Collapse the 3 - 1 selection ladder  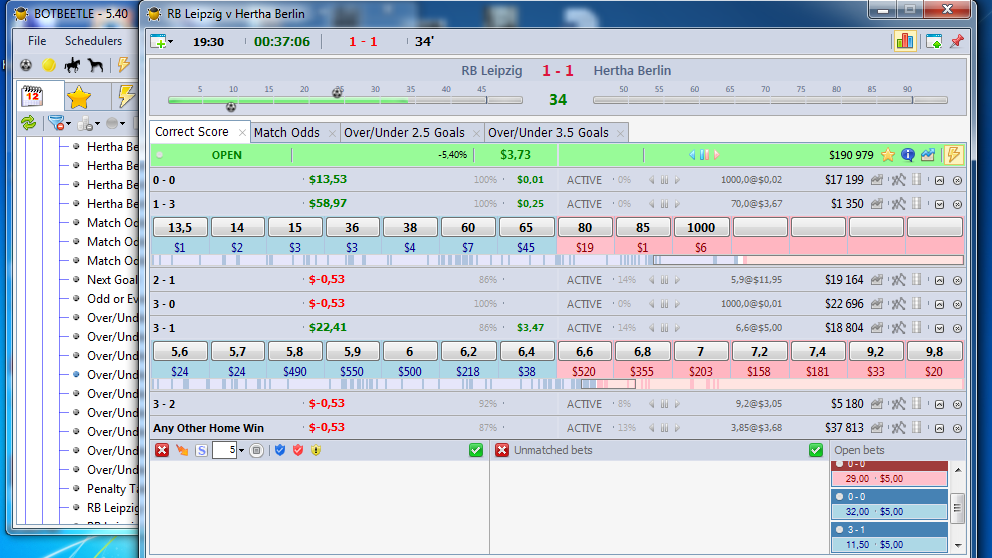coord(939,328)
